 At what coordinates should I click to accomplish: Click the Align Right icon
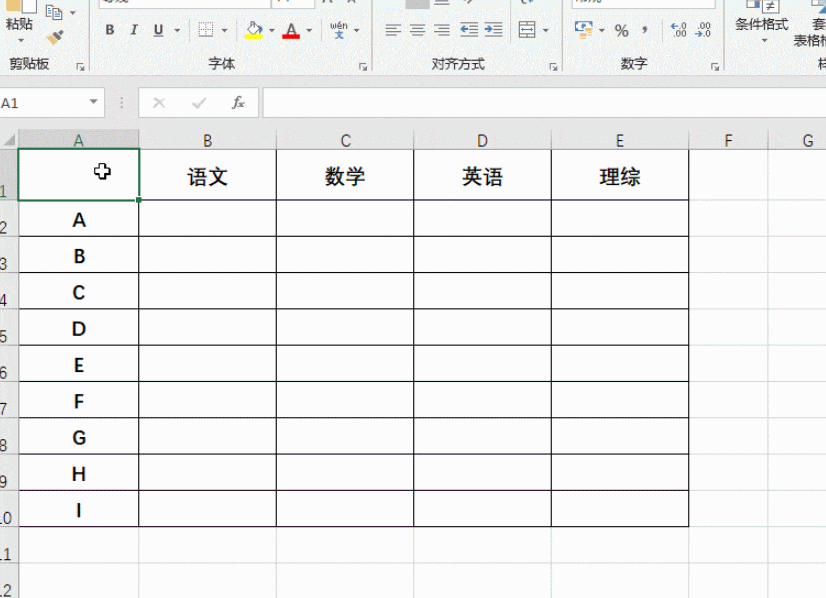coord(441,30)
